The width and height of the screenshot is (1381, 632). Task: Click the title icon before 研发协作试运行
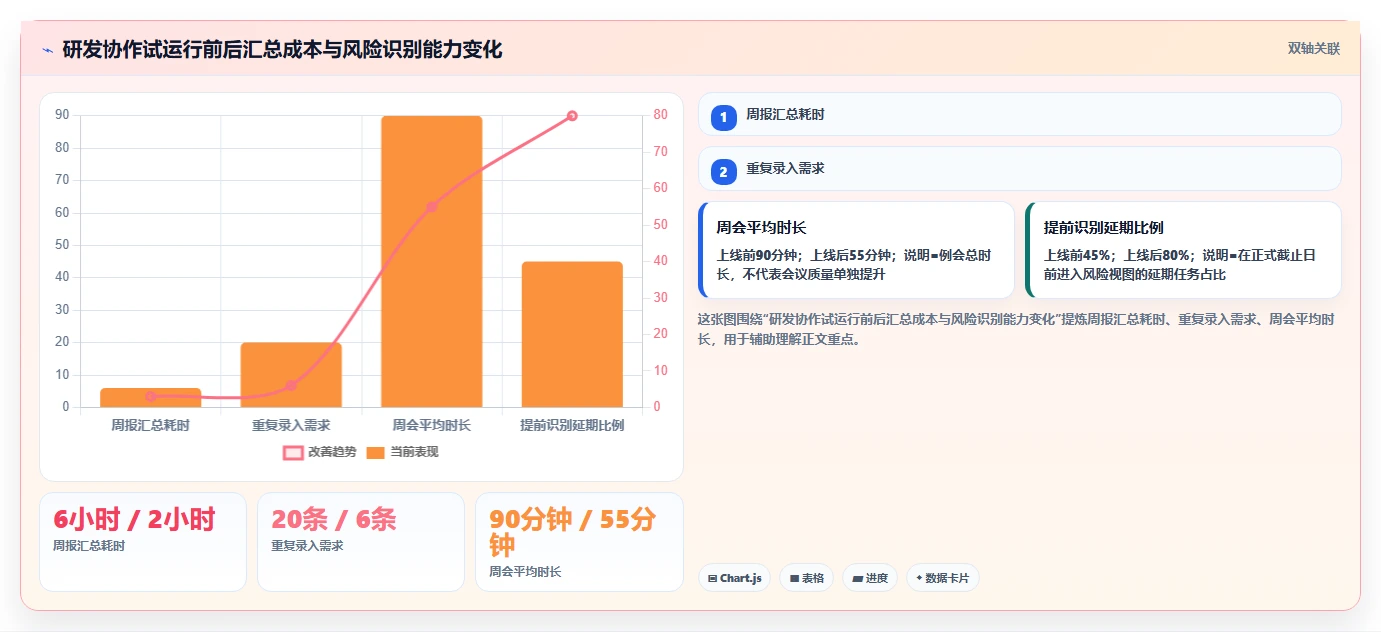point(47,50)
